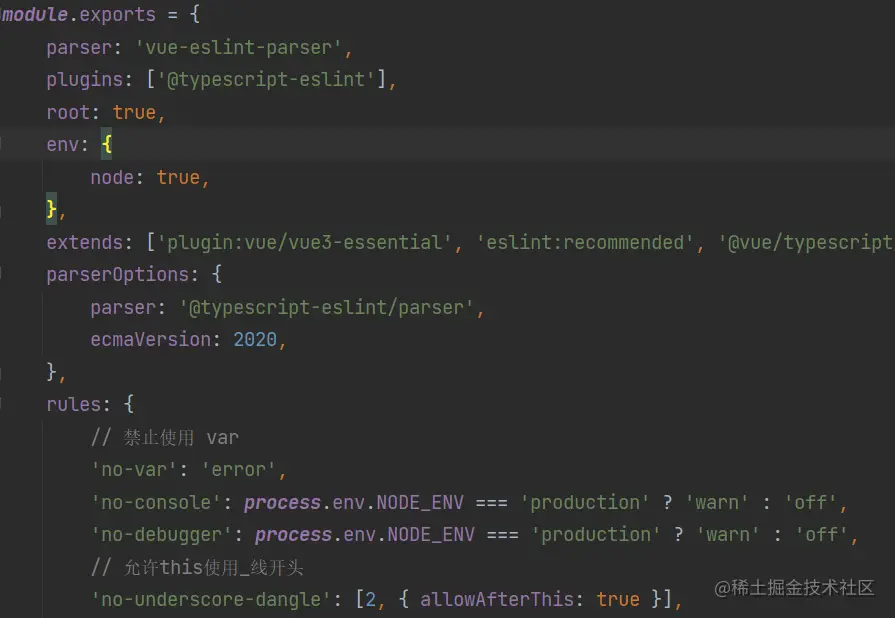Click 'module.exports' at top of file

pos(79,14)
